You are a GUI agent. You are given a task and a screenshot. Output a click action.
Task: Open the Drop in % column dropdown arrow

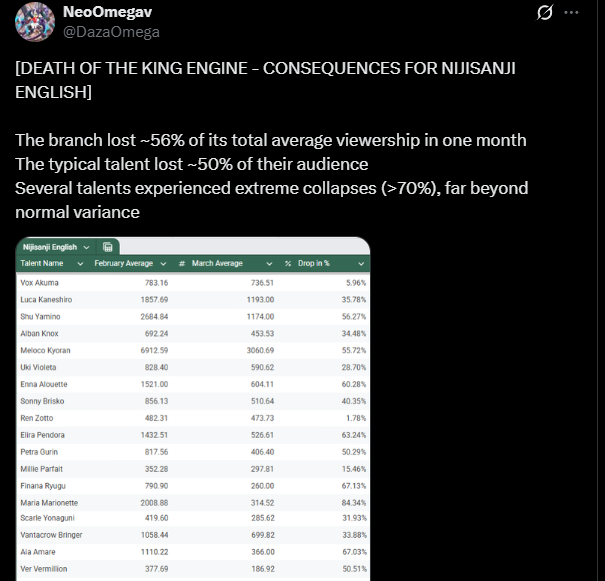tap(361, 264)
